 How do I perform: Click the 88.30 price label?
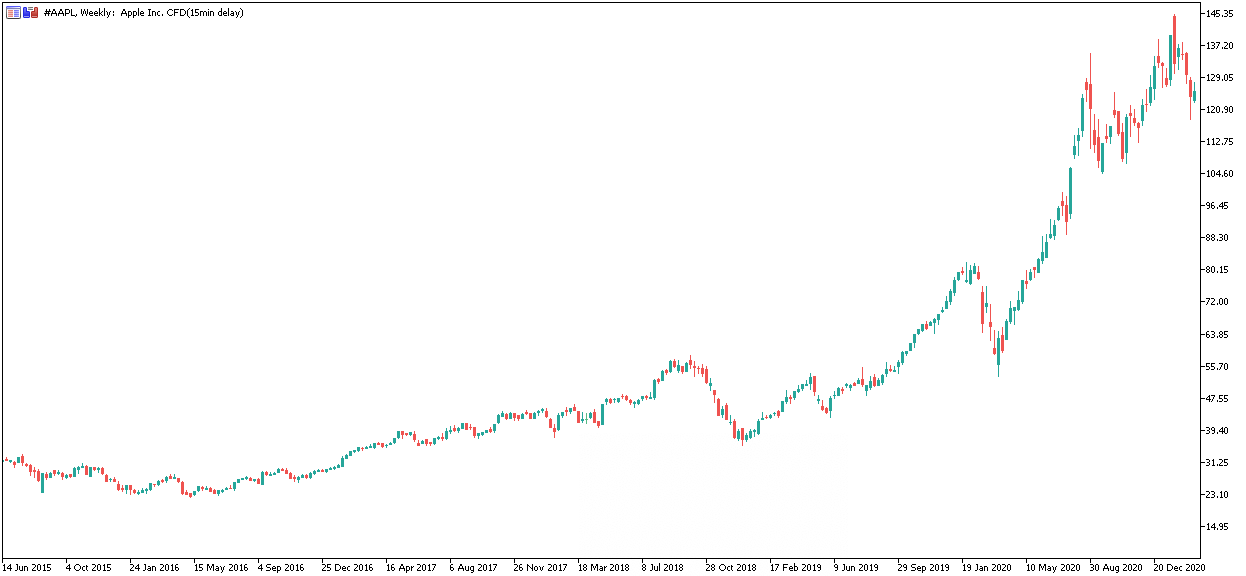click(1218, 237)
